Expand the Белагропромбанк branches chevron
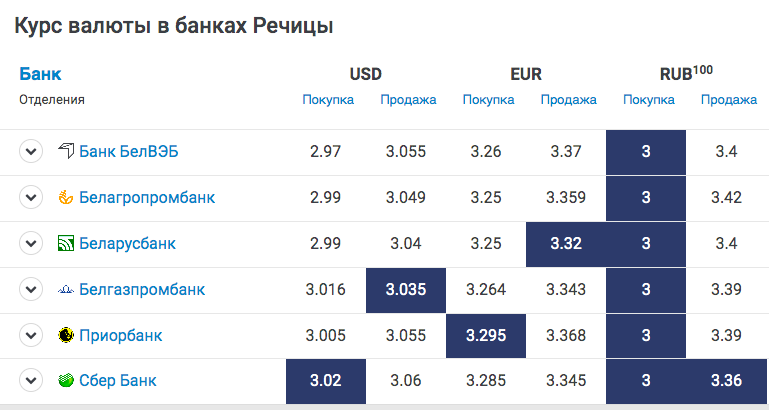The height and width of the screenshot is (410, 769). (x=31, y=197)
